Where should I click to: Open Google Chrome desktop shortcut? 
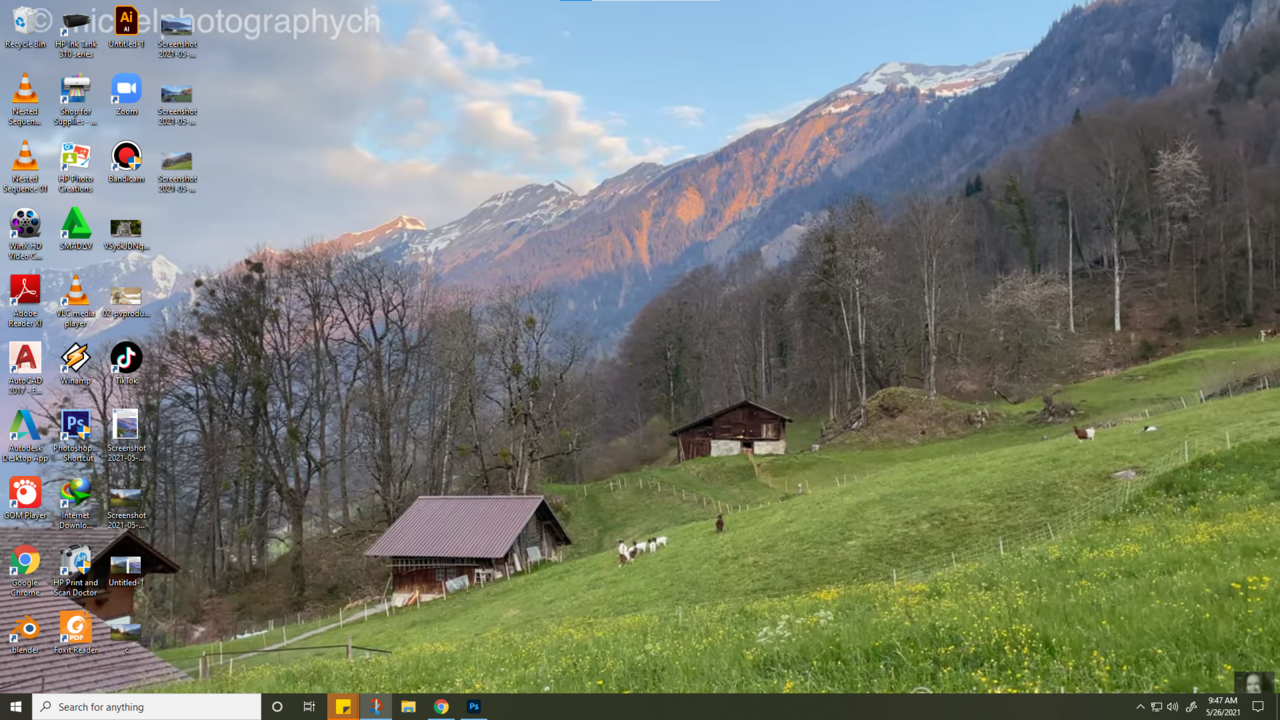click(25, 572)
